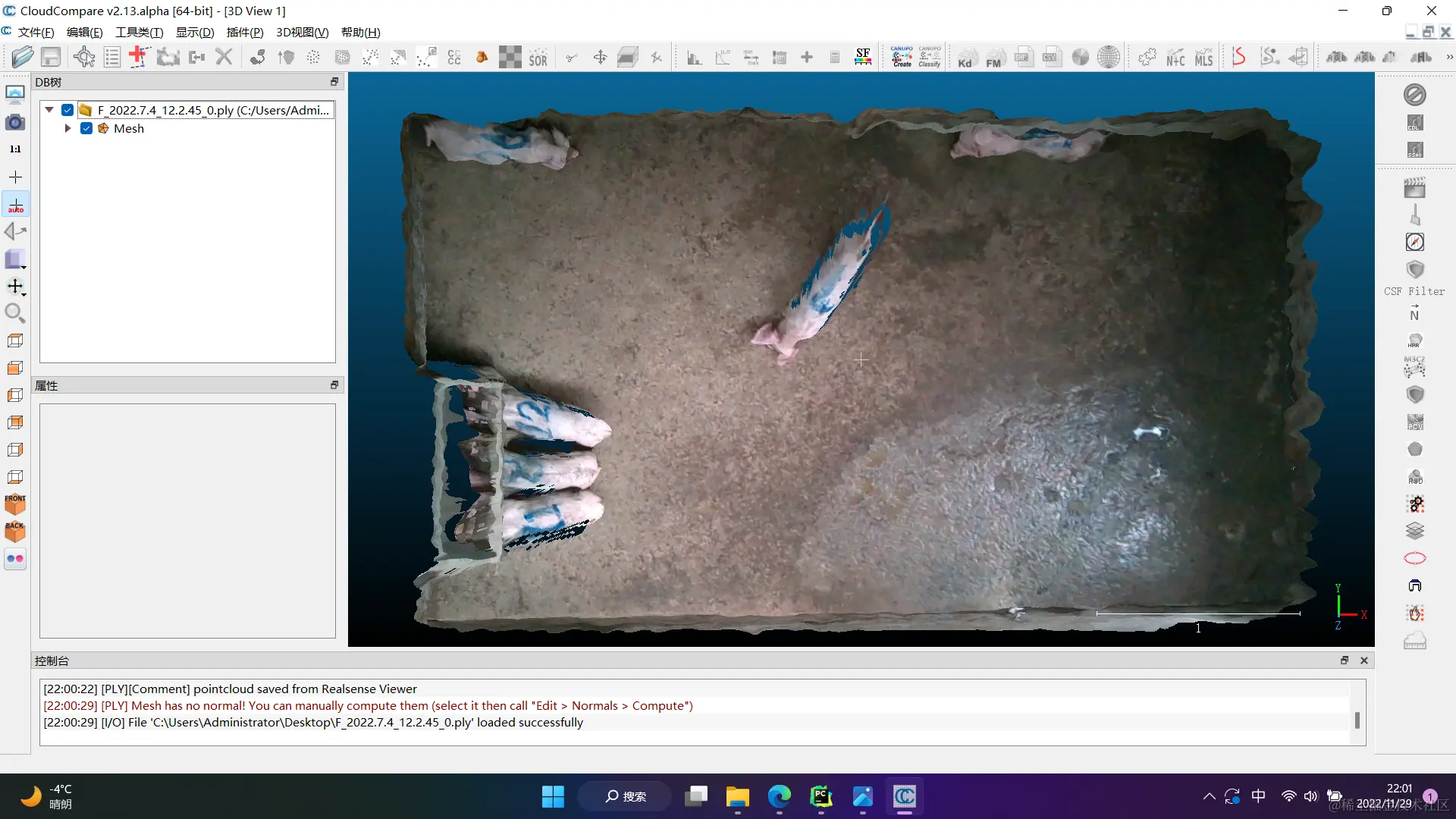Select the segment scissors tool
Image resolution: width=1456 pixels, height=819 pixels.
(572, 58)
